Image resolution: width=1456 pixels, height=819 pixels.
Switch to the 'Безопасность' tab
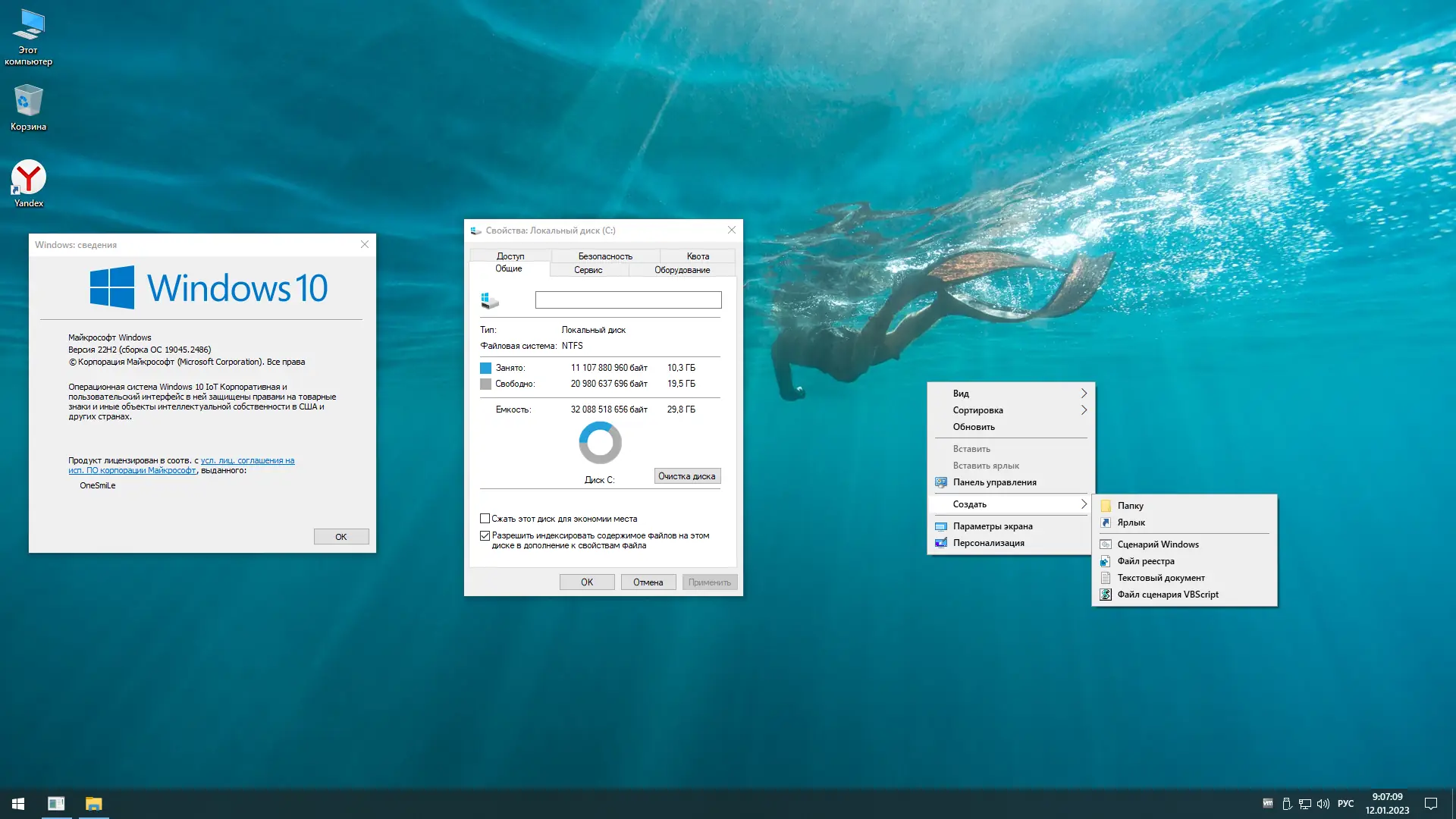[605, 256]
